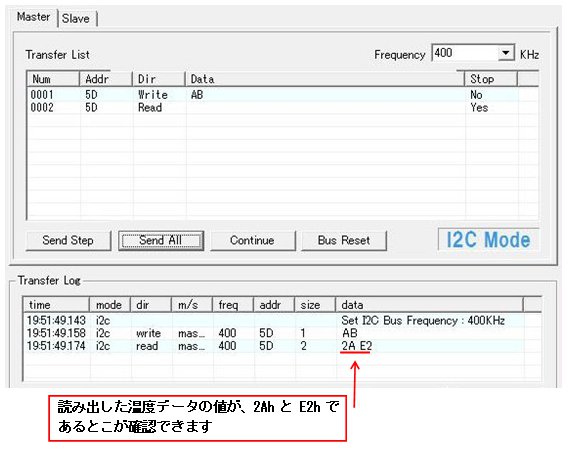568x452 pixels.
Task: Click the data column header in Transfer Log
Action: coord(429,305)
